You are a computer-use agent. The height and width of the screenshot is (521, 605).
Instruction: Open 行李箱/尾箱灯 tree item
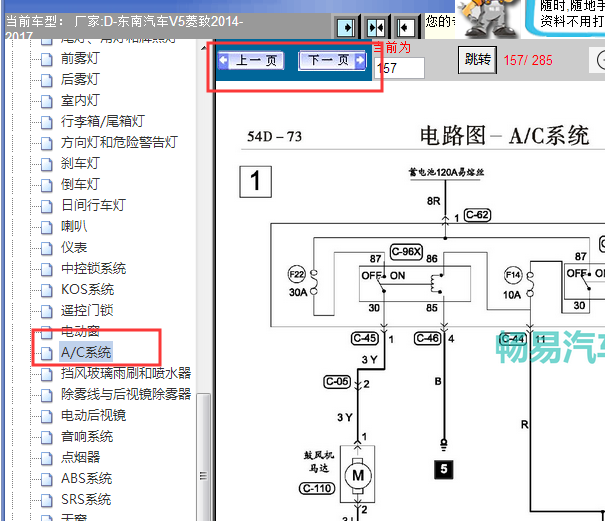(x=103, y=122)
